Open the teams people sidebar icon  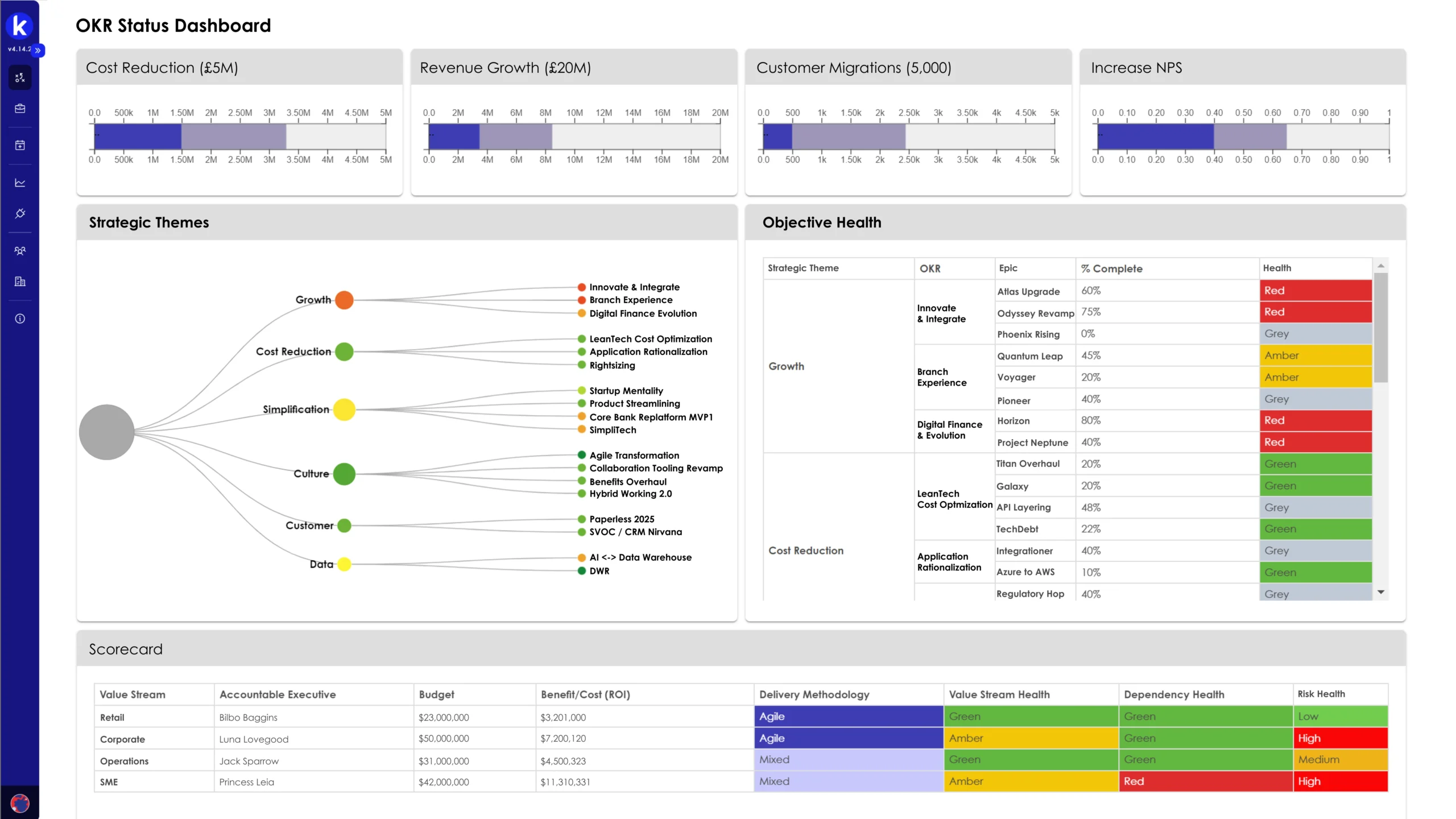pos(20,250)
